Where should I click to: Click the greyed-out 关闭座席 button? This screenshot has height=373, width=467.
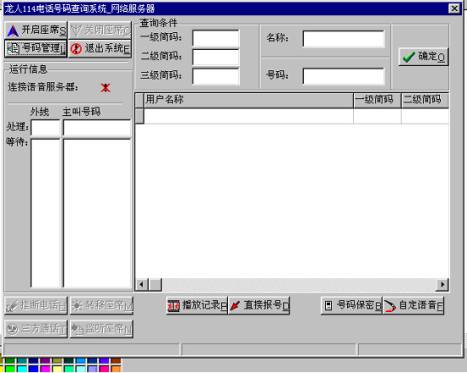(x=100, y=30)
